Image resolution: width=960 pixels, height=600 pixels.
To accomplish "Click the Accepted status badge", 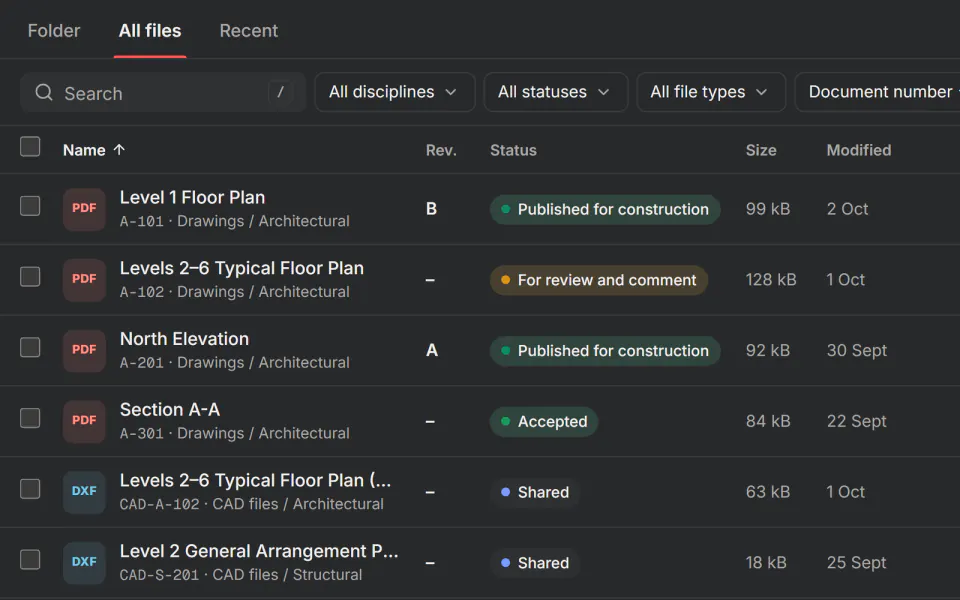I will (x=544, y=421).
